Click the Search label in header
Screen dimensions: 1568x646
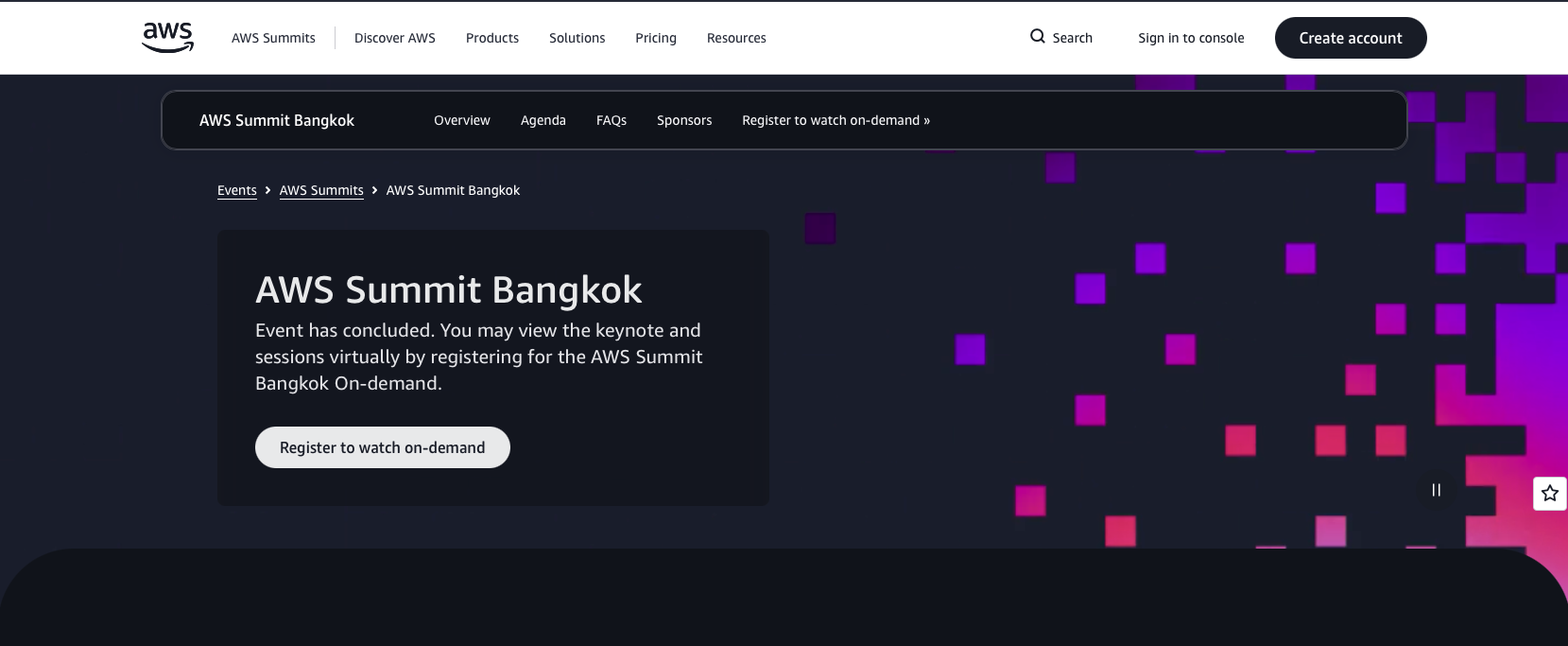(x=1073, y=38)
